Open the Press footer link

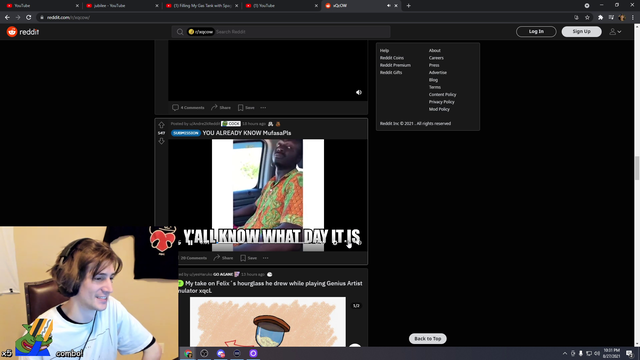(434, 65)
